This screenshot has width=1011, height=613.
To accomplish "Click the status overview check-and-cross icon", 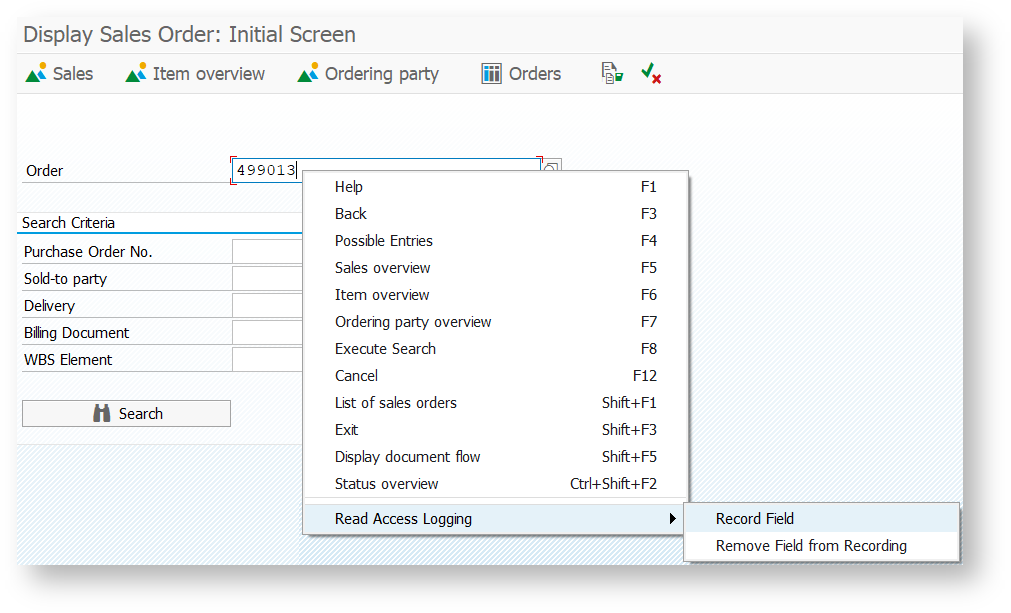I will point(651,73).
